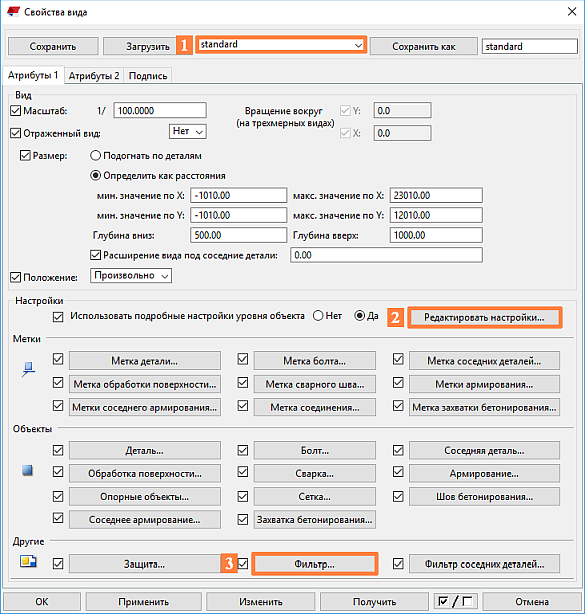Toggle Расширение вида под соседние детали checkbox

(96, 255)
